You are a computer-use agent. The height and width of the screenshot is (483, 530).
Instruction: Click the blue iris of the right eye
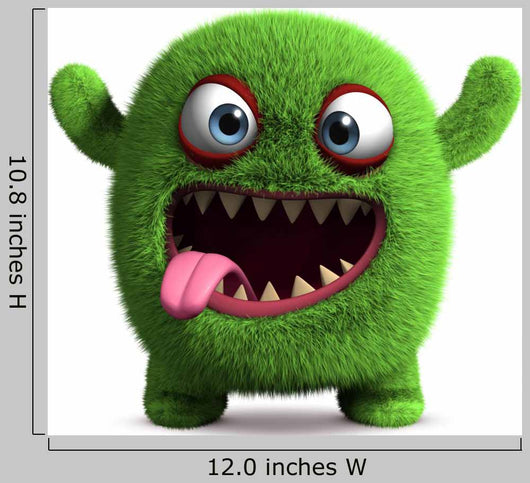pos(339,132)
